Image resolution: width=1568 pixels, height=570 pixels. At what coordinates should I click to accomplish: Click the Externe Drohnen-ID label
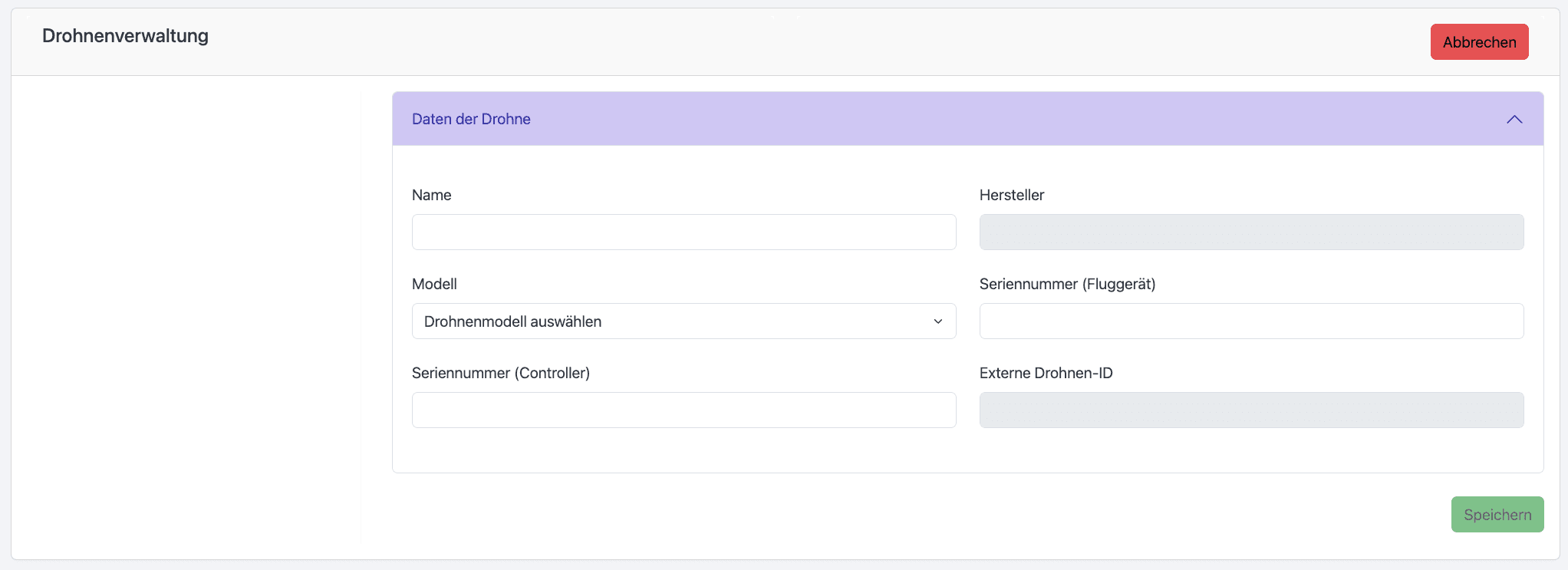(1046, 373)
